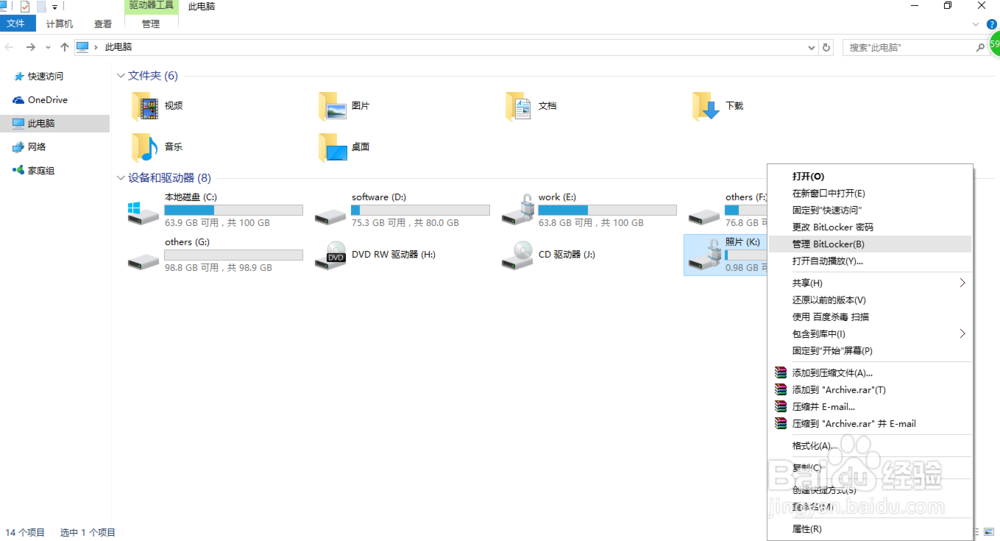Collapse the 文件夹 (6) group

pyautogui.click(x=121, y=76)
